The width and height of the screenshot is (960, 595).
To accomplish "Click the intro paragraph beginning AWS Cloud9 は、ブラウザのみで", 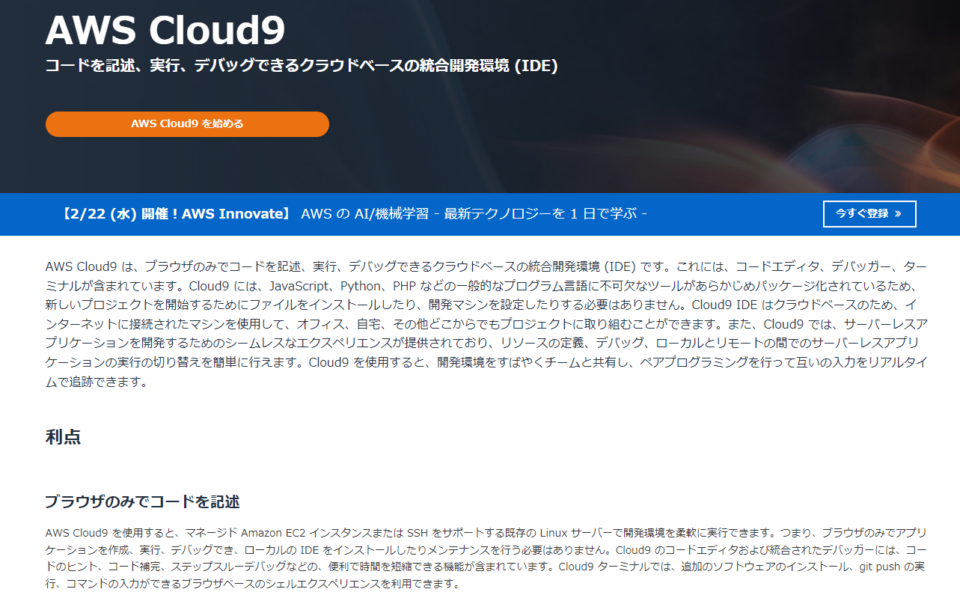I will coord(486,324).
